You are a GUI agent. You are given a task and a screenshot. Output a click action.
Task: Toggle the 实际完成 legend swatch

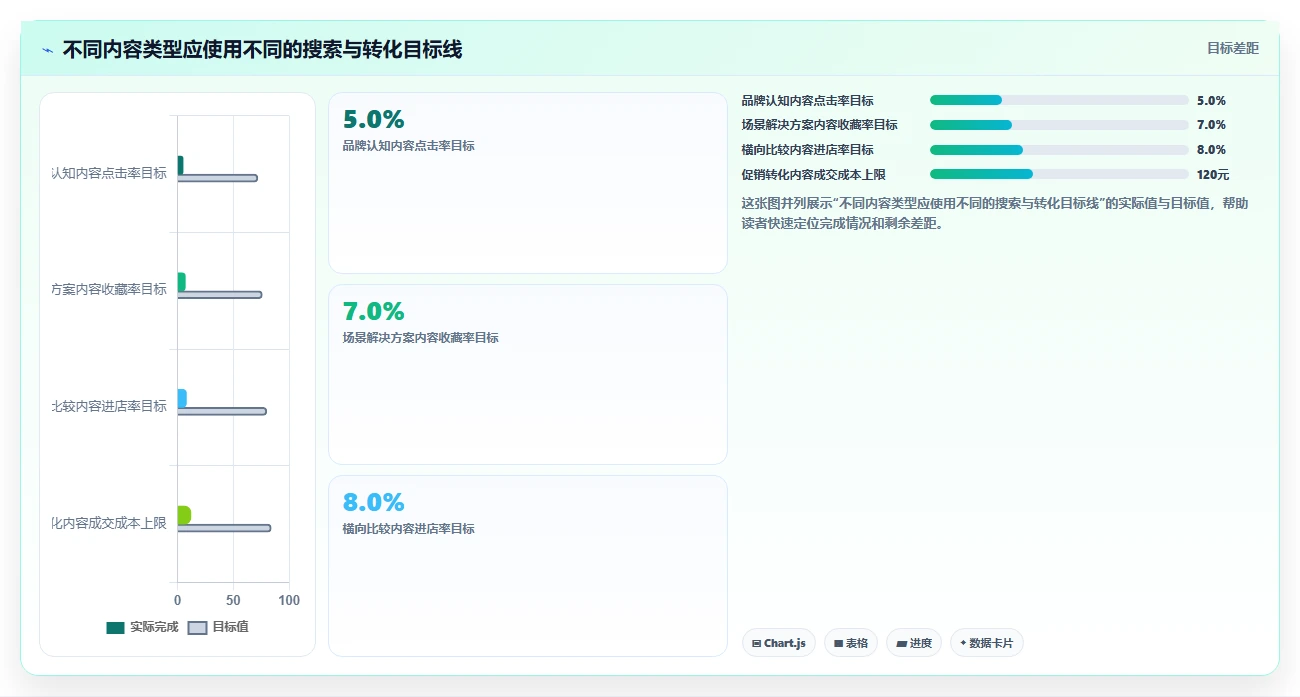tap(116, 628)
